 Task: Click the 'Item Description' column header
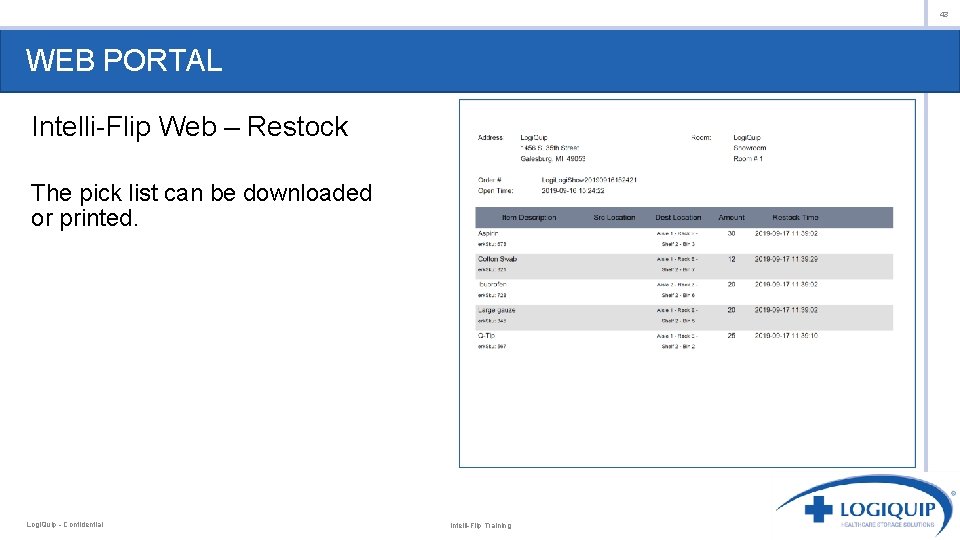529,217
